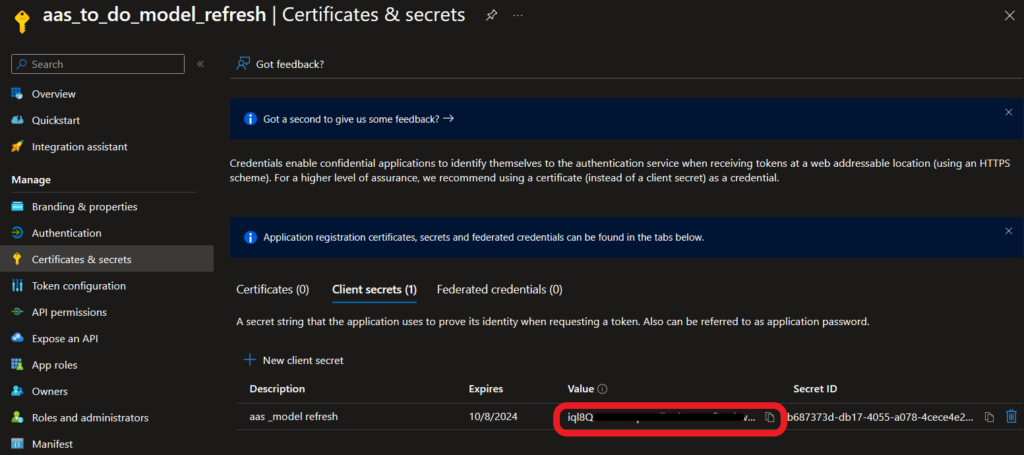
Task: Switch to Certificates (0) tab
Action: [272, 289]
